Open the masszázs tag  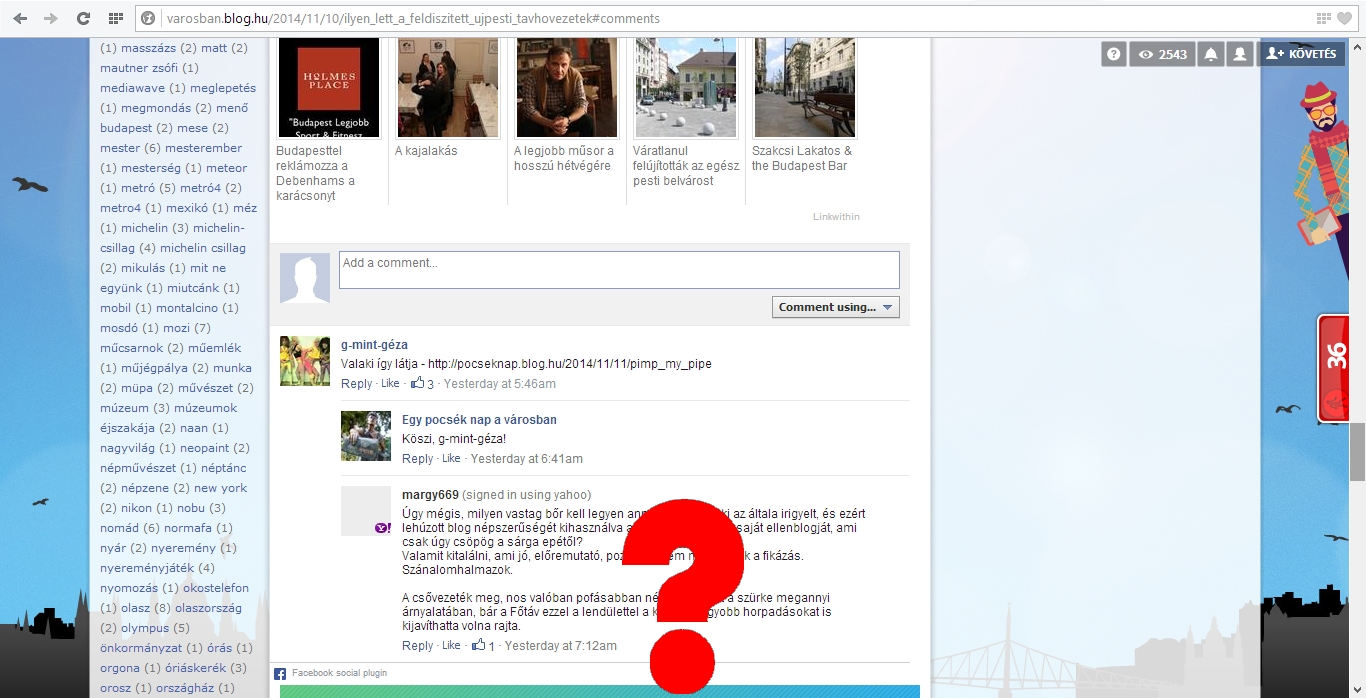pyautogui.click(x=148, y=48)
